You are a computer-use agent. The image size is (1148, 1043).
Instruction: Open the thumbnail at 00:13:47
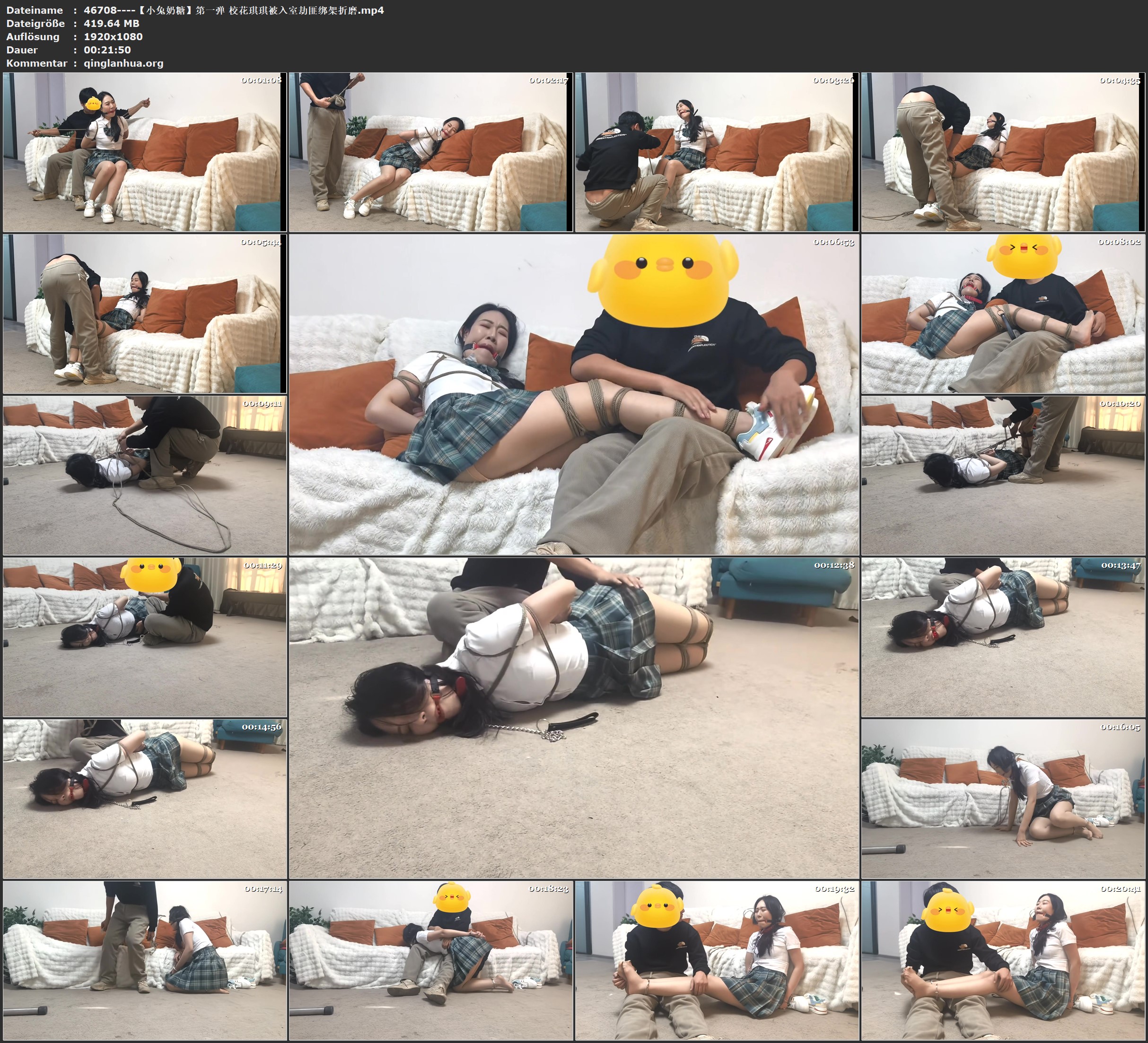[1002, 636]
